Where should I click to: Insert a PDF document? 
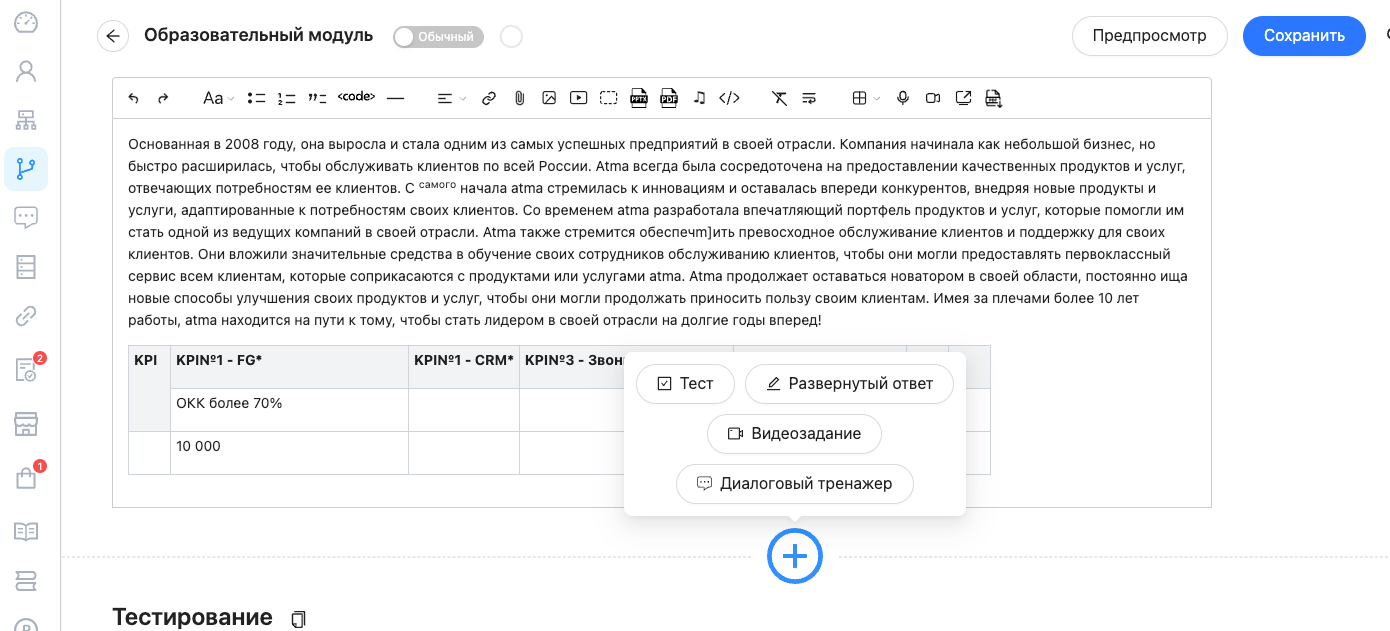[x=669, y=98]
